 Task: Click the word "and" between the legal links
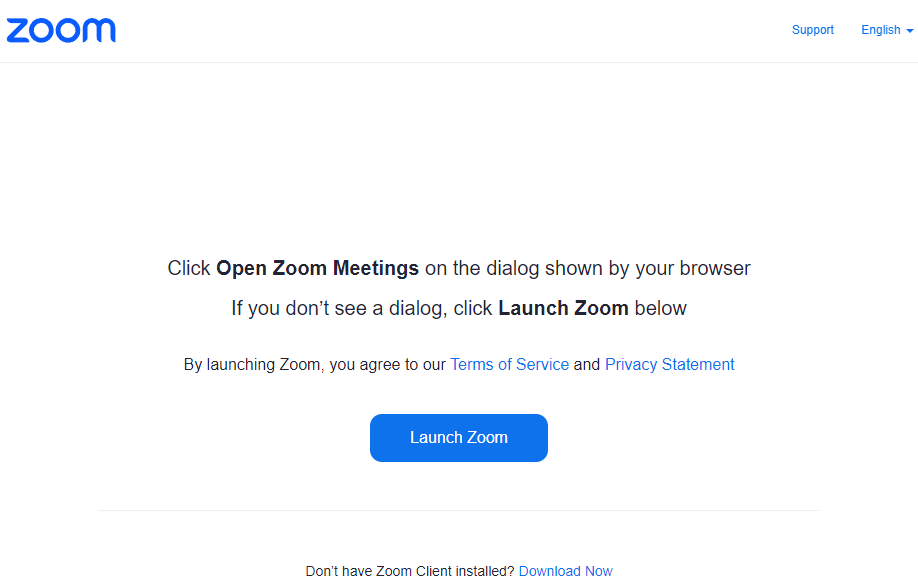tap(587, 365)
